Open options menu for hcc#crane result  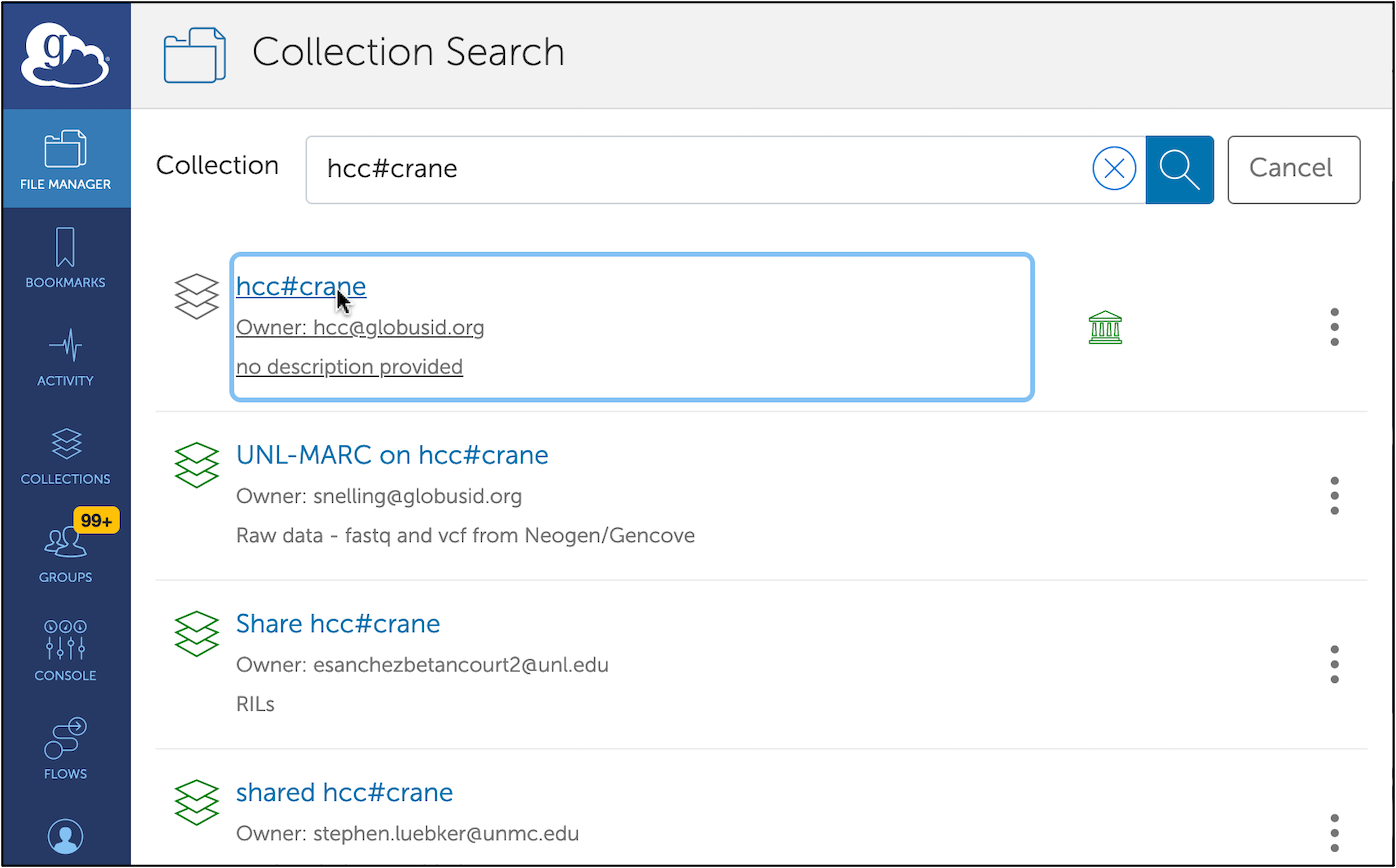pyautogui.click(x=1334, y=327)
